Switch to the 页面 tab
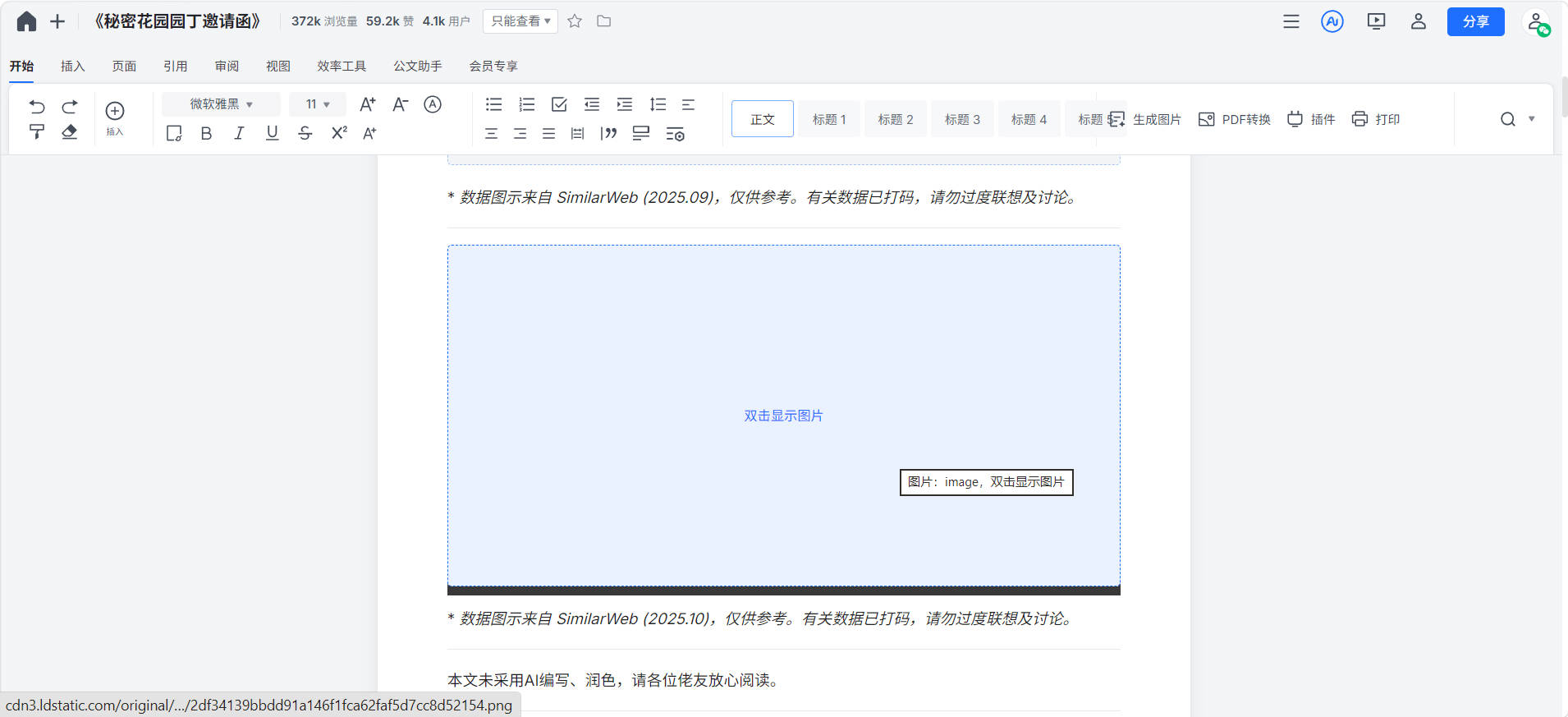This screenshot has height=717, width=1568. [124, 66]
